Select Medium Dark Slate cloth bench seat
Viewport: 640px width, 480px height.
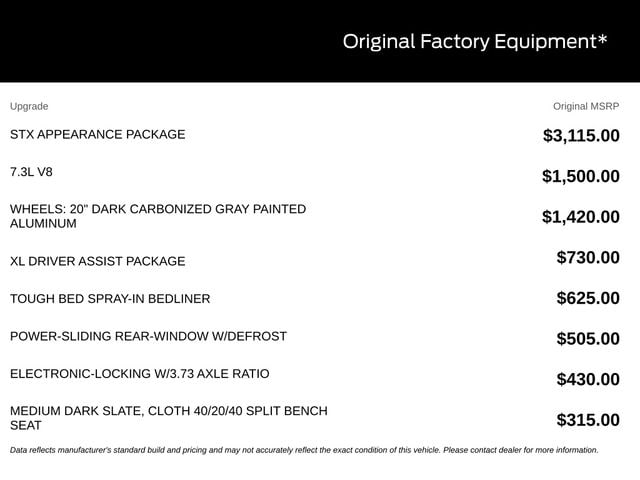[x=169, y=418]
